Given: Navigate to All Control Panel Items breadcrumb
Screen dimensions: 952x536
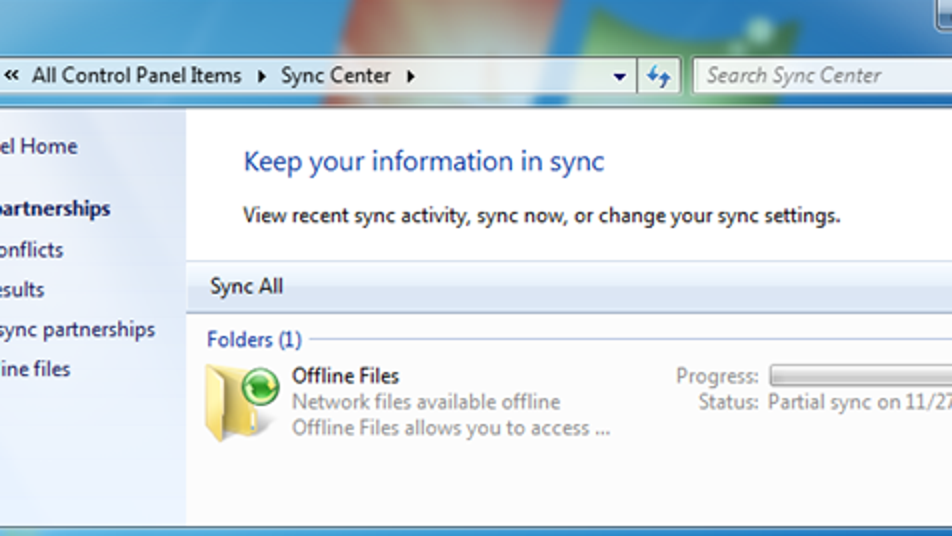Looking at the screenshot, I should [x=136, y=76].
